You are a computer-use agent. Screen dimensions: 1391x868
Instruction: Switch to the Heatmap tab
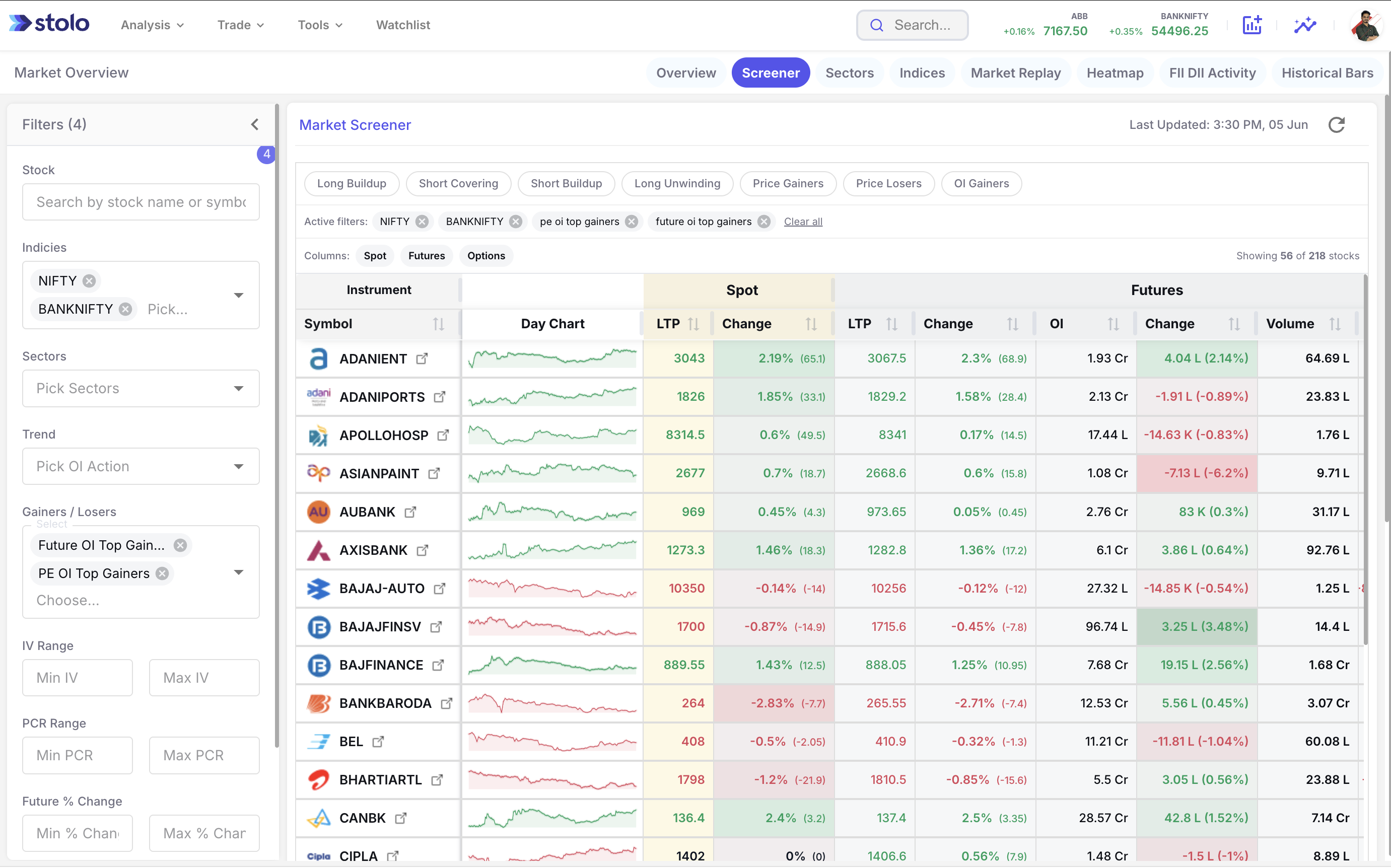coord(1115,73)
